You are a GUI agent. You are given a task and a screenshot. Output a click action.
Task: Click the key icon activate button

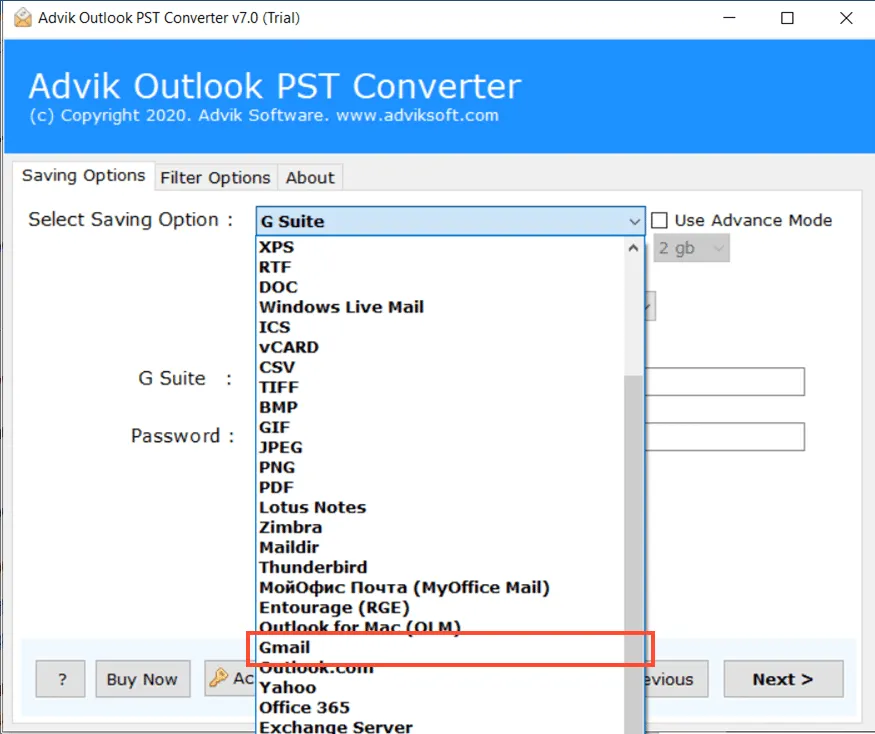click(x=230, y=678)
